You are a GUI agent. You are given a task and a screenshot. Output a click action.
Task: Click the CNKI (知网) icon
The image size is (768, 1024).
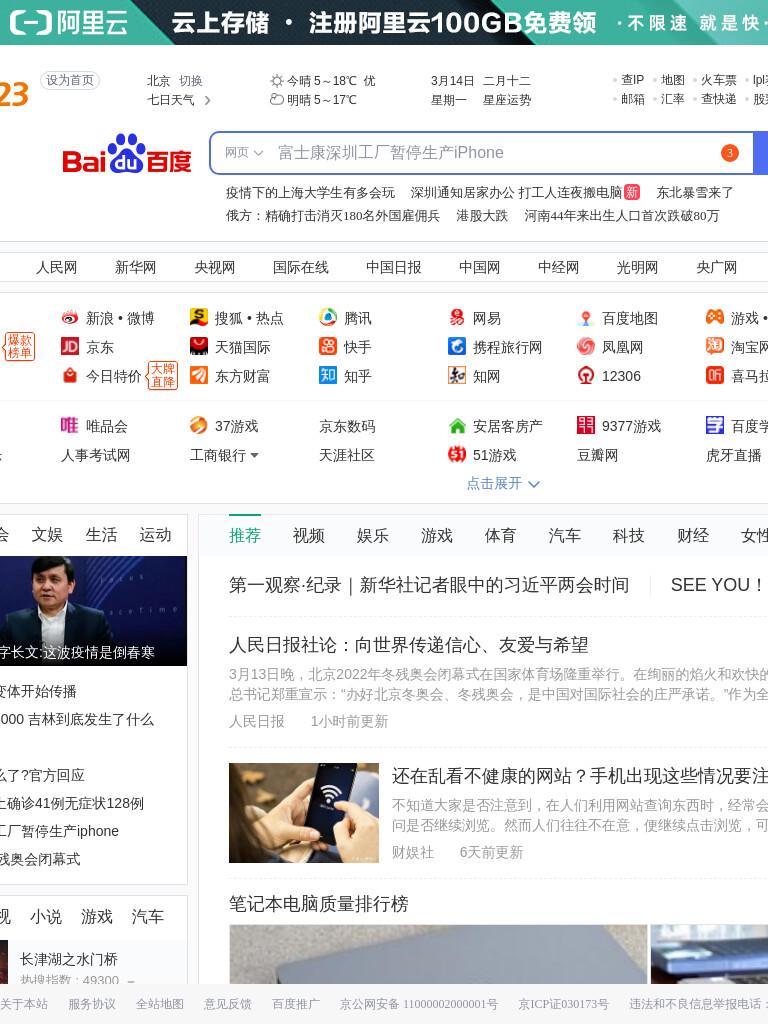point(456,375)
